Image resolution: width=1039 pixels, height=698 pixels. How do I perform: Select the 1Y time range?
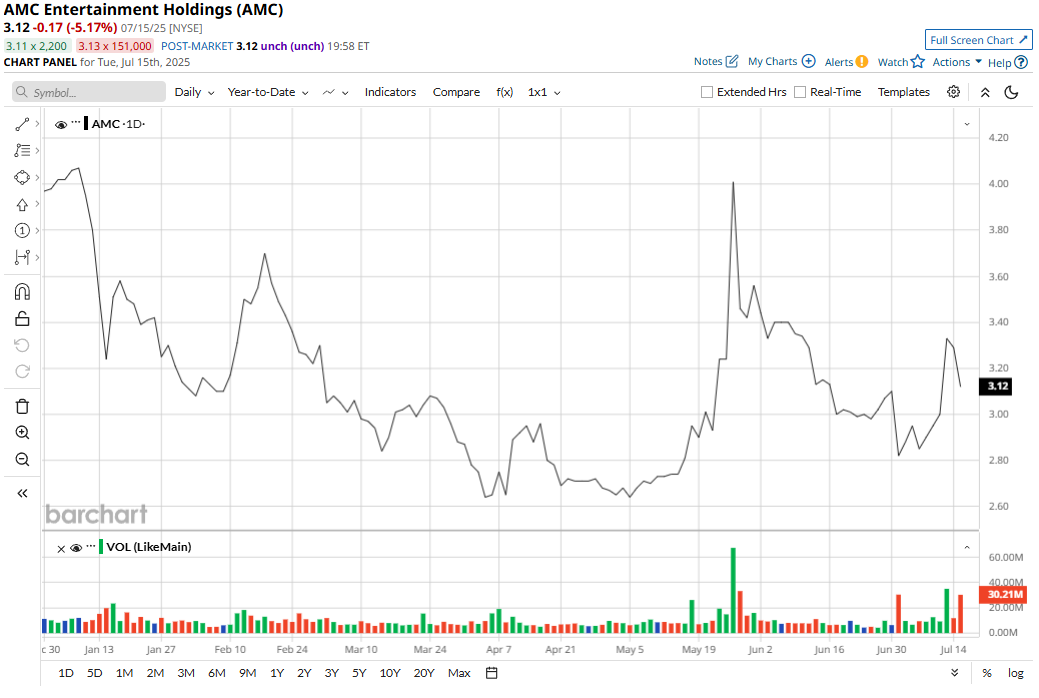point(277,673)
